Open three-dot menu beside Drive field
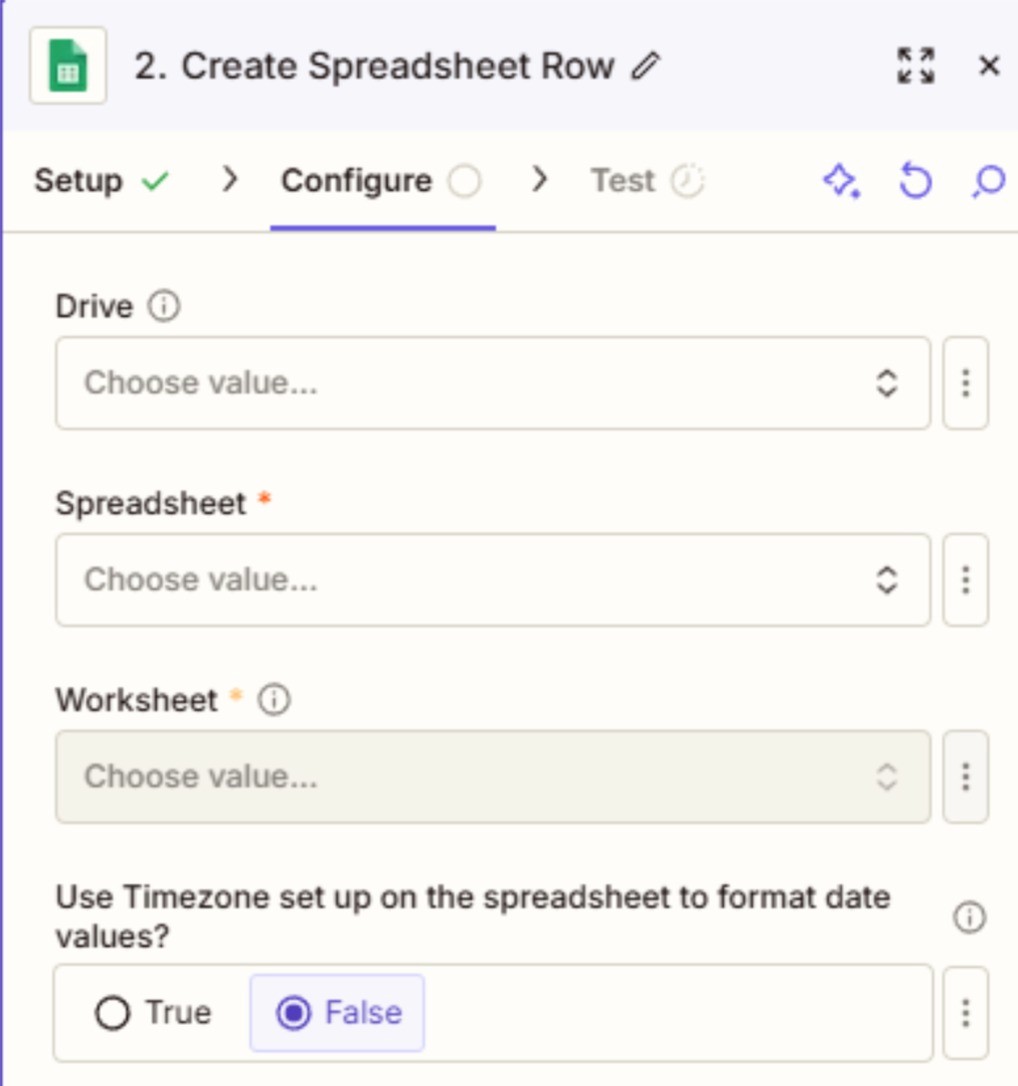 click(x=966, y=383)
